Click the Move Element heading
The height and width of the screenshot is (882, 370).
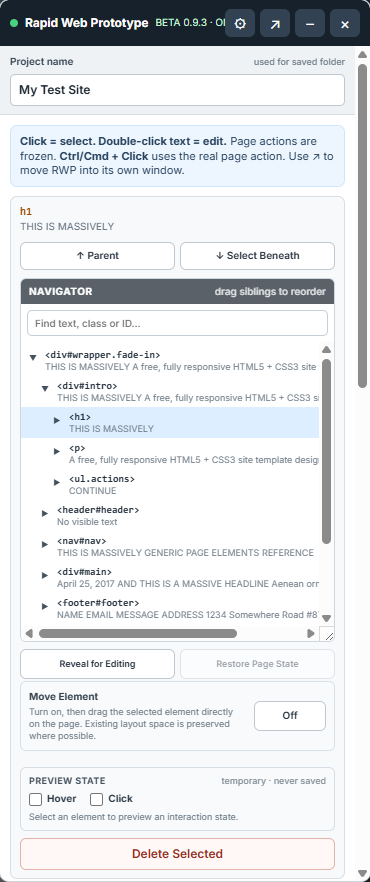(x=64, y=696)
